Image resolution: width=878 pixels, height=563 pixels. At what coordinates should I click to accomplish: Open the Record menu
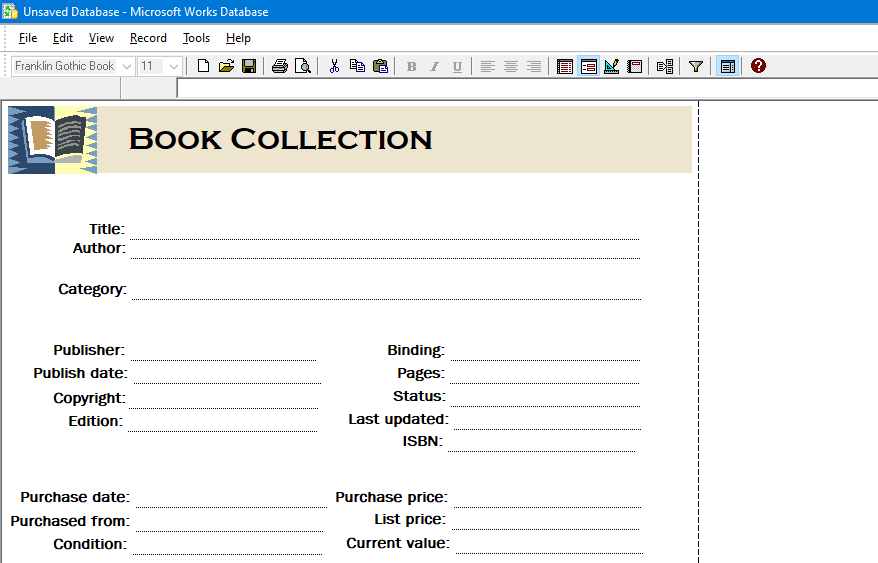point(148,38)
